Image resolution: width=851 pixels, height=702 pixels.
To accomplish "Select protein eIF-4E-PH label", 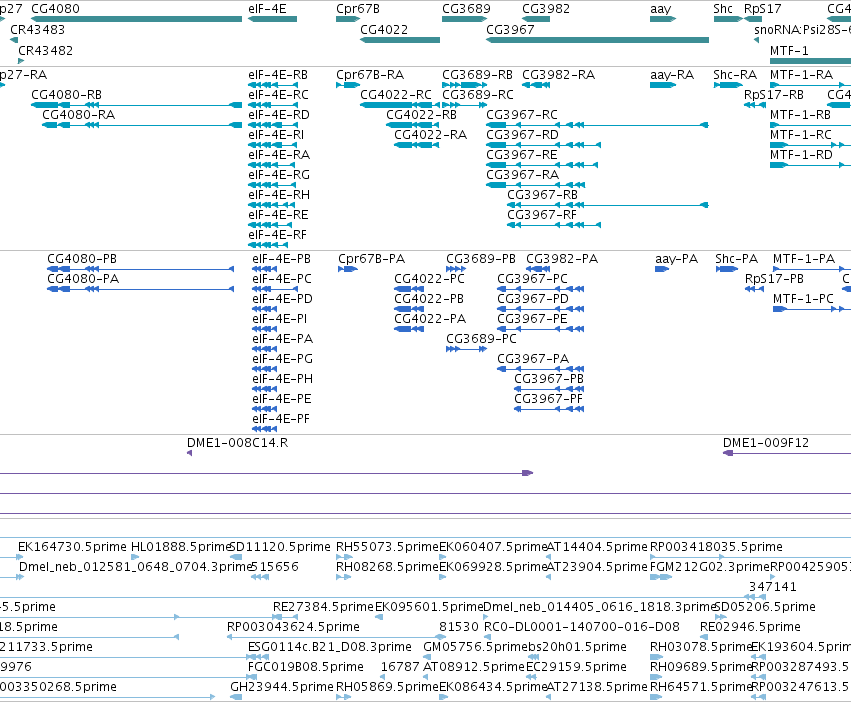I will pos(283,378).
